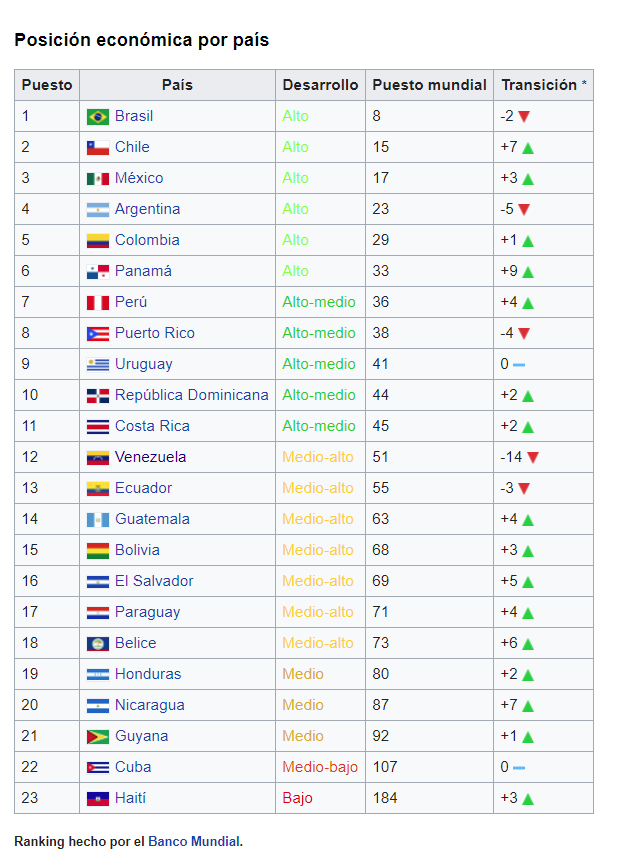The height and width of the screenshot is (868, 628).
Task: Click the green up arrow in Panamá row
Action: click(x=527, y=272)
